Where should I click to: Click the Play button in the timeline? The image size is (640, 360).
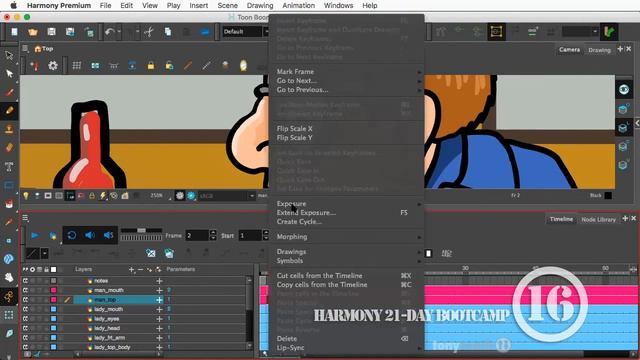click(x=35, y=235)
